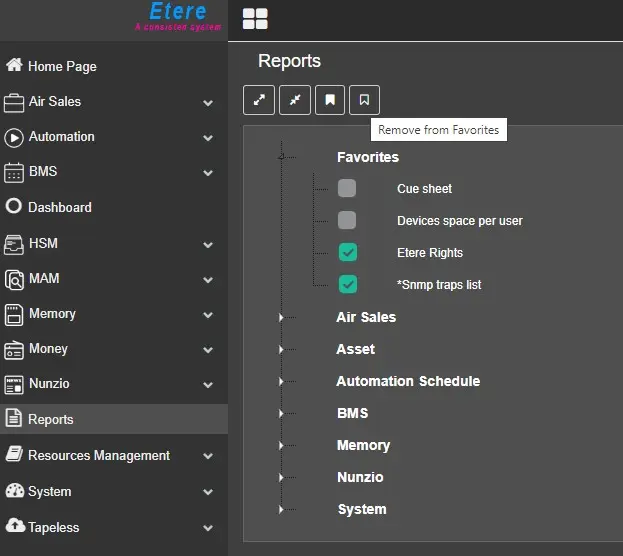The height and width of the screenshot is (556, 623).
Task: Collapse the Favorites tree node
Action: (281, 157)
